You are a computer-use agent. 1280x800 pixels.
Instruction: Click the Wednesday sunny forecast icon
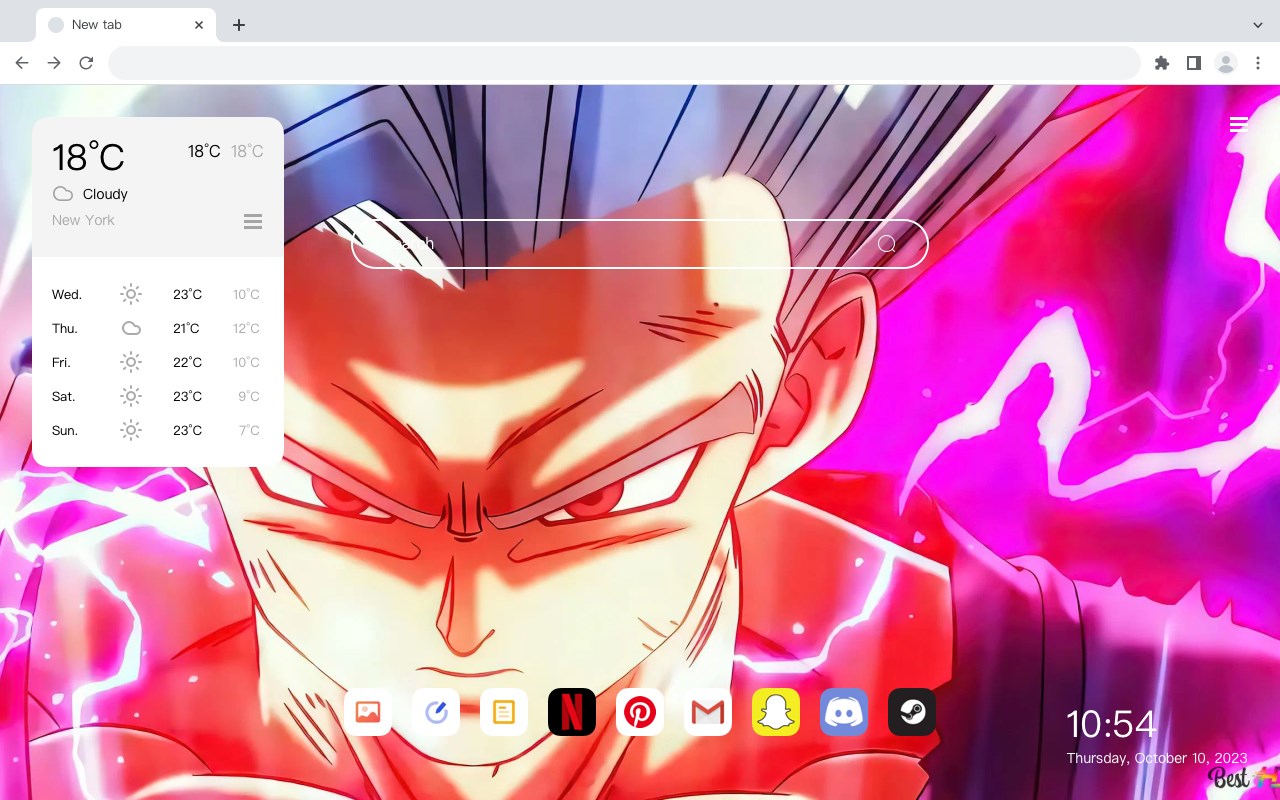click(x=131, y=294)
